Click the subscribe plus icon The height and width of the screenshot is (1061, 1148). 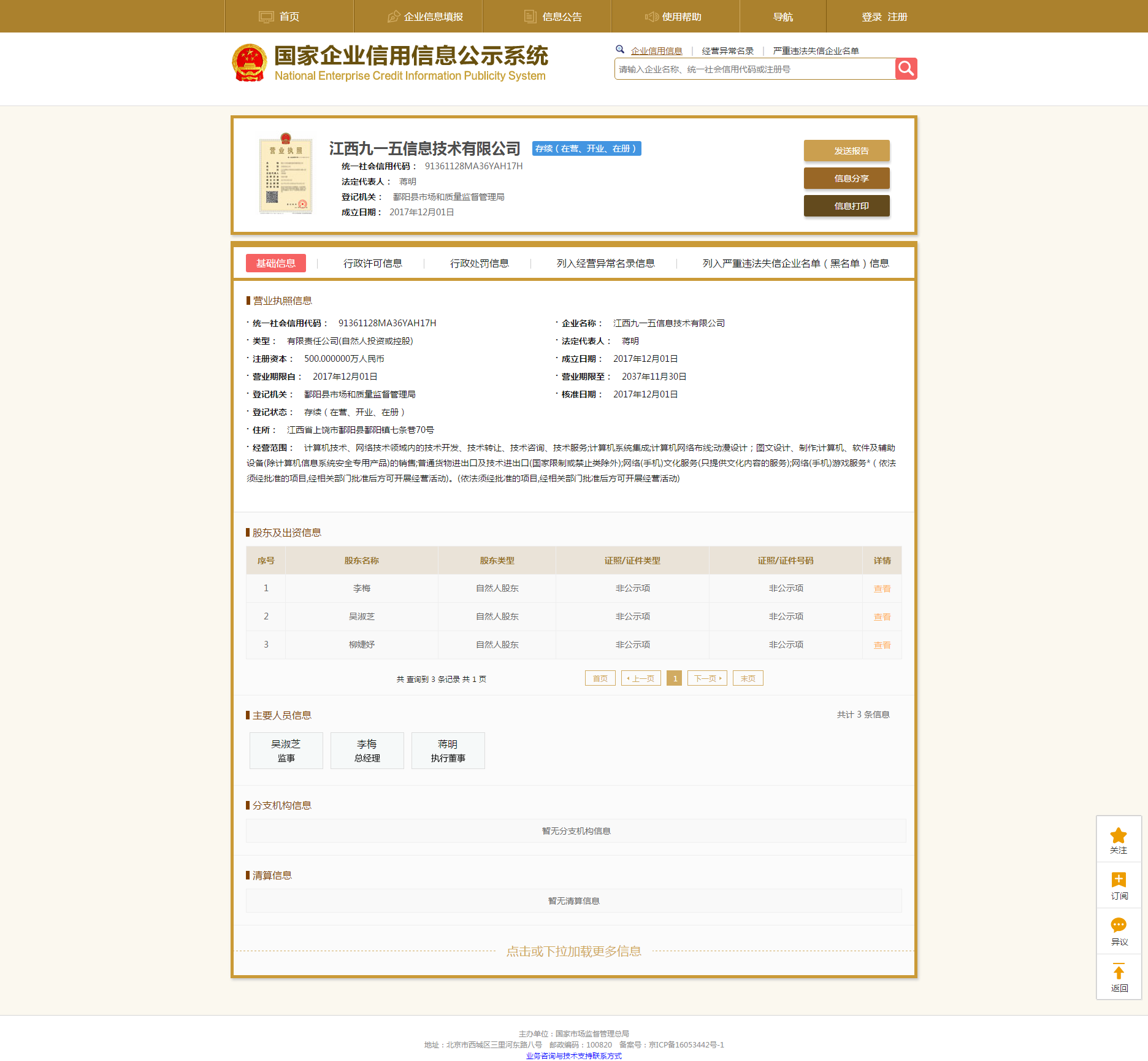coord(1118,880)
